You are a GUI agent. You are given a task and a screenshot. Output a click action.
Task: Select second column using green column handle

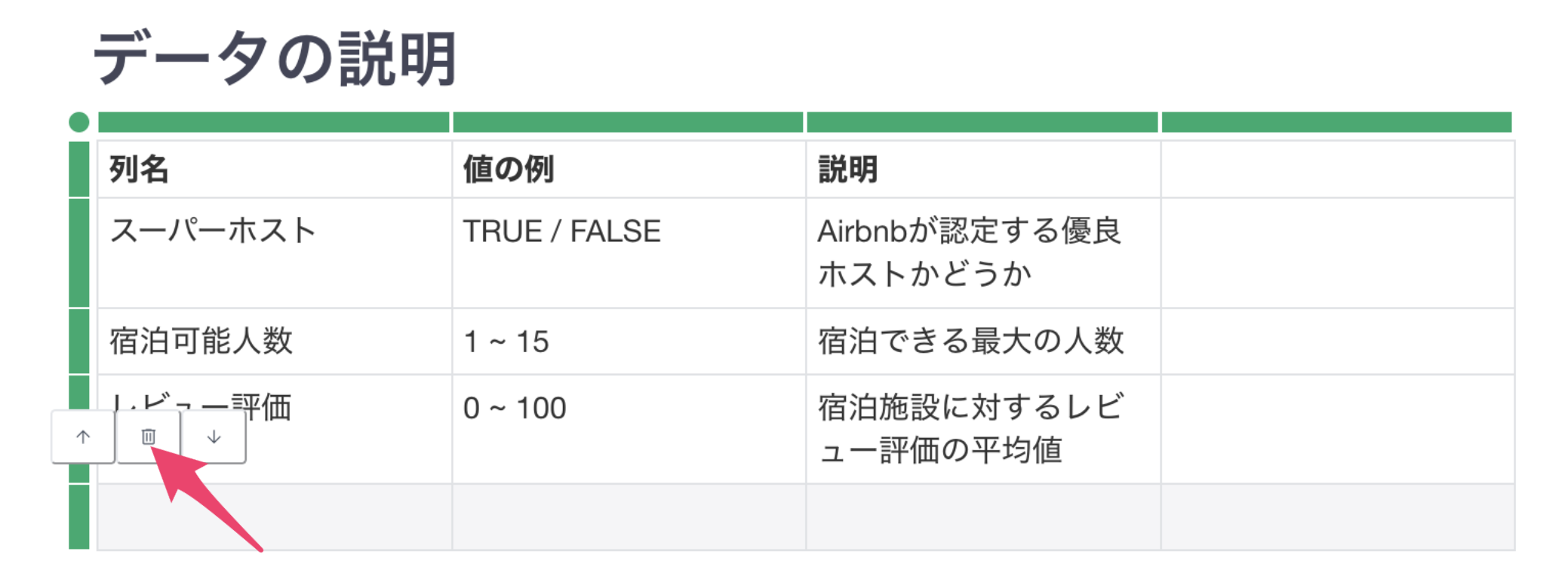point(628,122)
